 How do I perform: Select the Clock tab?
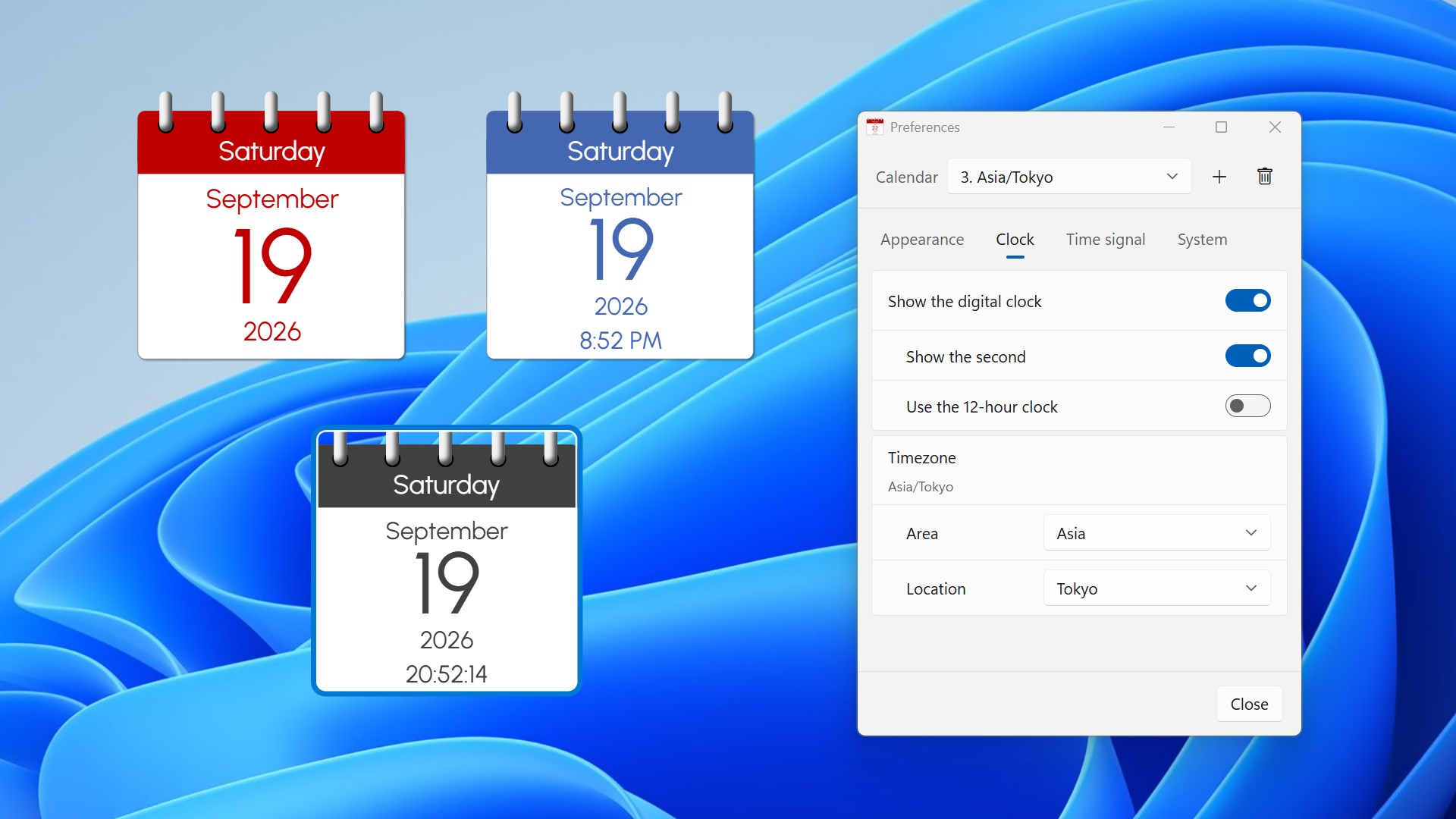click(1015, 240)
